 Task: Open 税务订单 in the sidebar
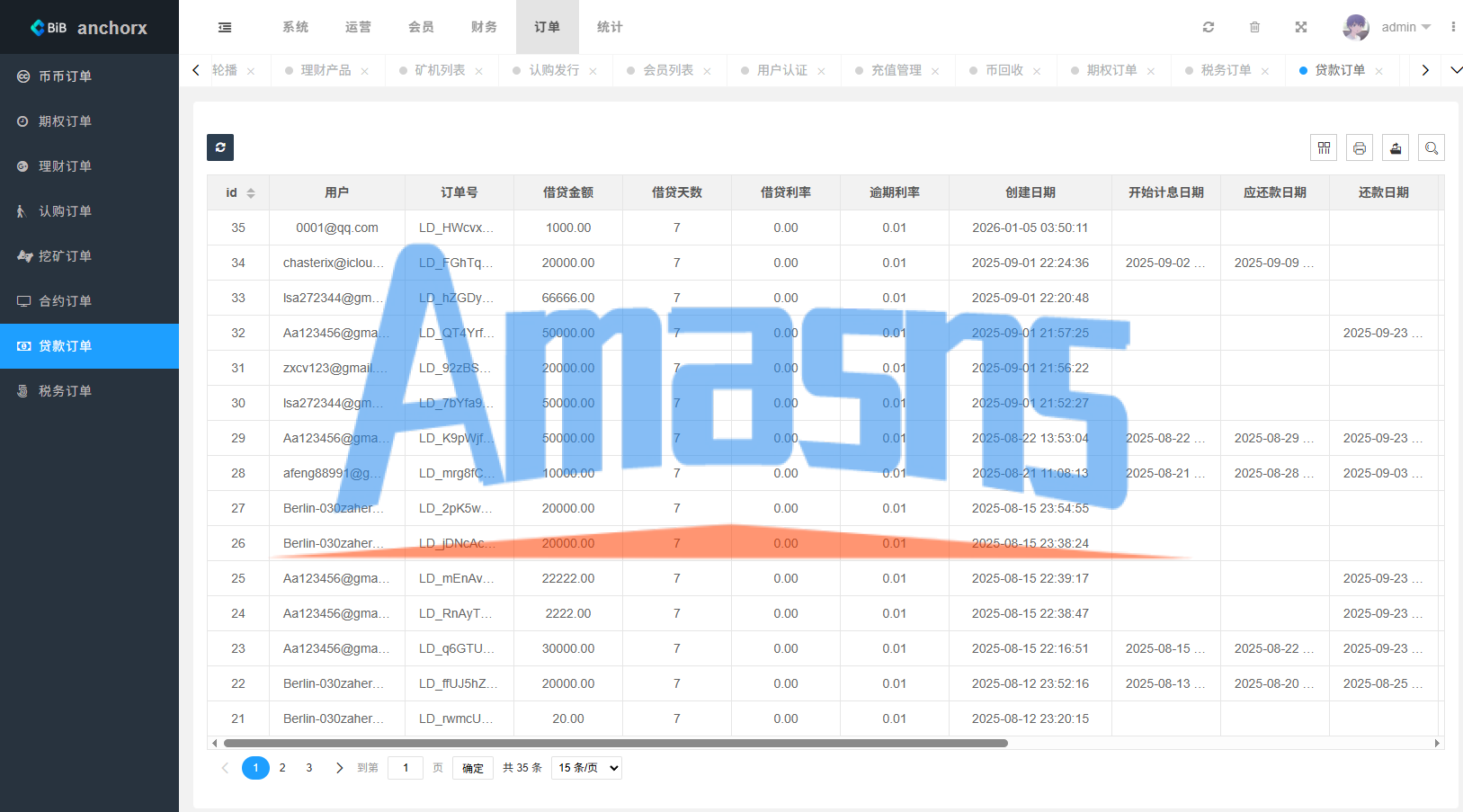[x=89, y=391]
